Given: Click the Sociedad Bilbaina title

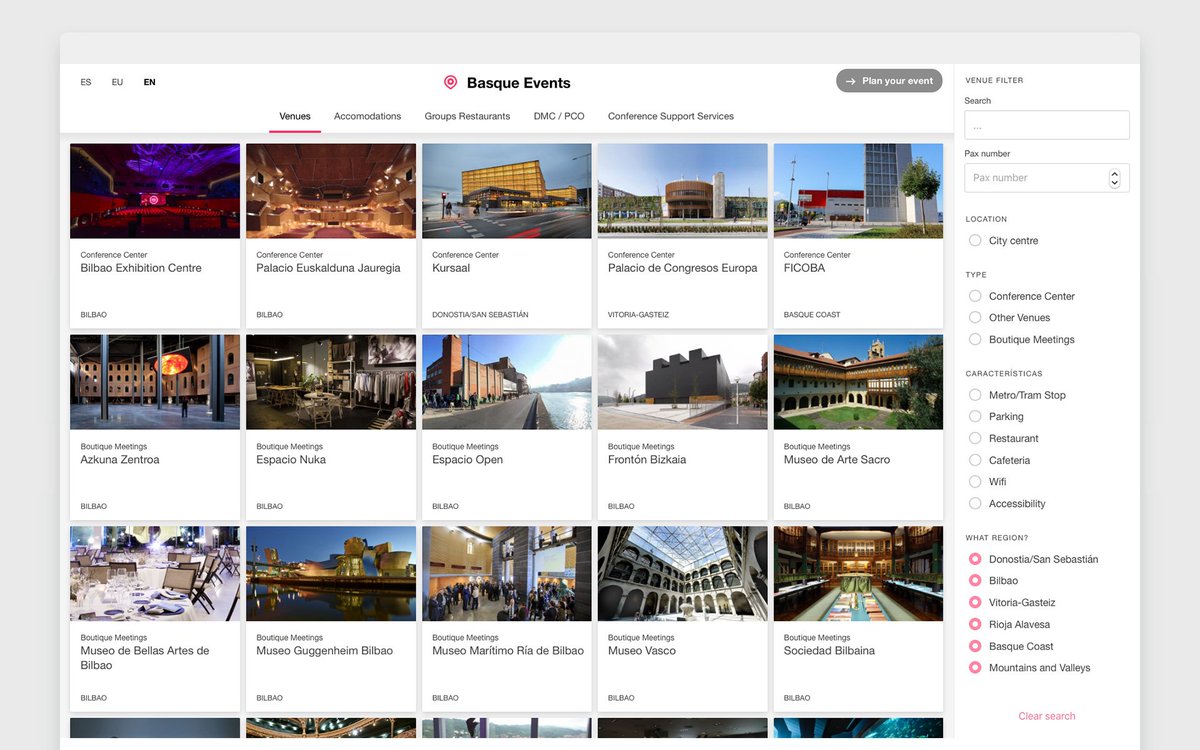Looking at the screenshot, I should click(x=829, y=651).
